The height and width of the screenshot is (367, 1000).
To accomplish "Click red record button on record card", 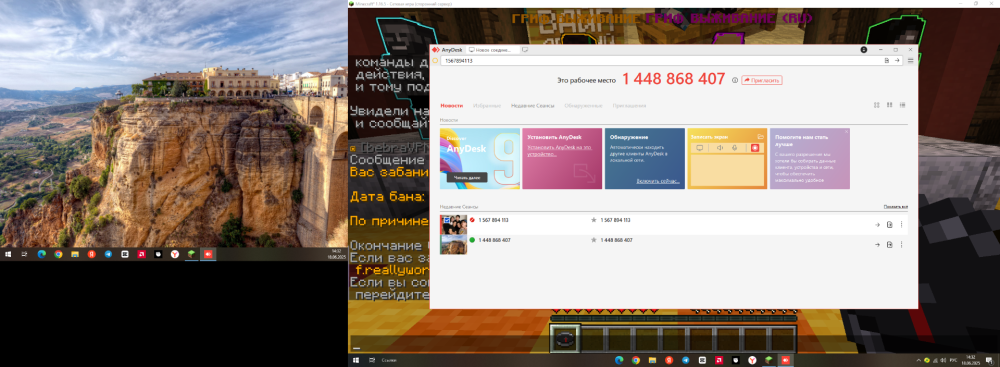I will point(755,147).
